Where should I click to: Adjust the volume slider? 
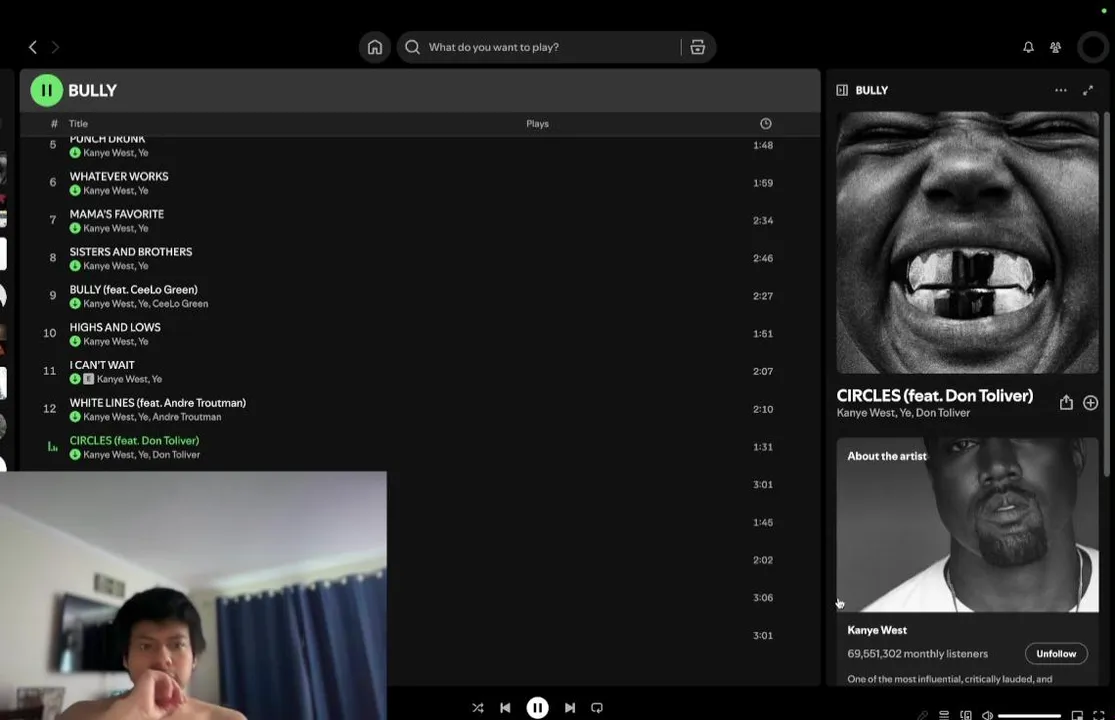(1030, 716)
